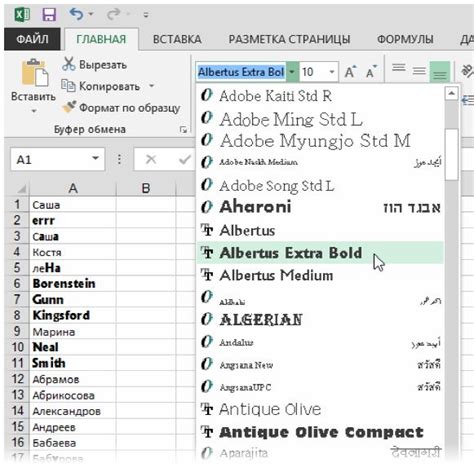The width and height of the screenshot is (474, 472).
Task: Redo the last undone action
Action: (x=113, y=14)
